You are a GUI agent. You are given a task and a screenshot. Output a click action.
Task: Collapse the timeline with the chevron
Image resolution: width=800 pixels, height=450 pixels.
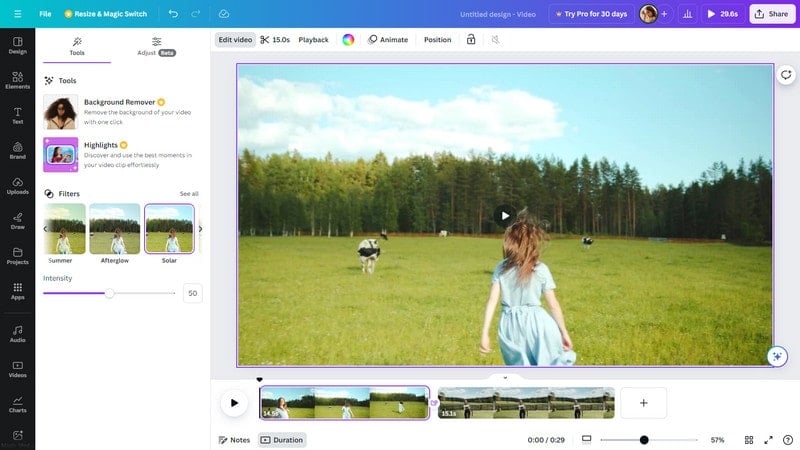(505, 378)
